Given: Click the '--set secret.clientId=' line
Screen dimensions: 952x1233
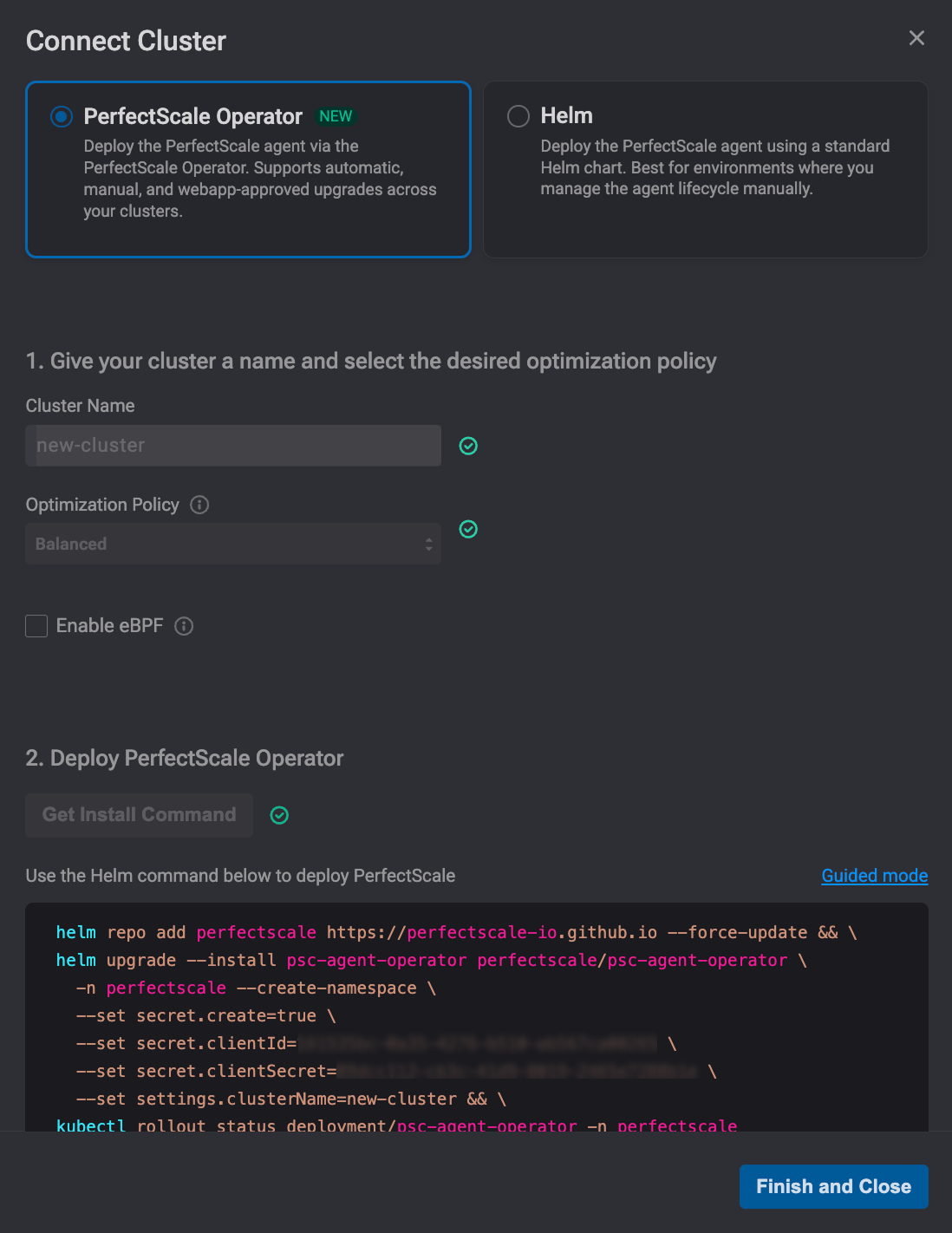Looking at the screenshot, I should click(x=376, y=1043).
